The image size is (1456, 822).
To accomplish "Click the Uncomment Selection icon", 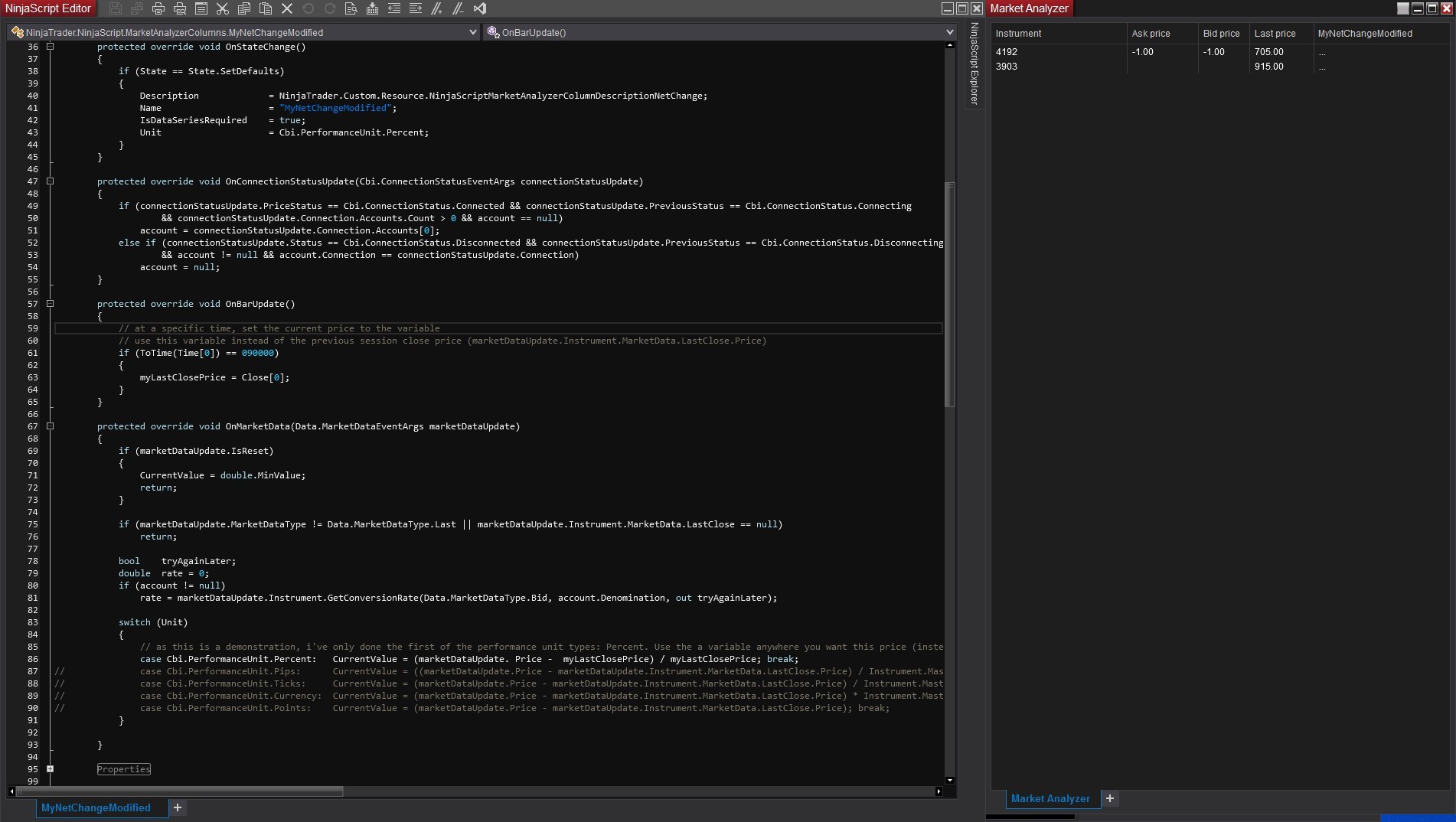I will [x=459, y=8].
